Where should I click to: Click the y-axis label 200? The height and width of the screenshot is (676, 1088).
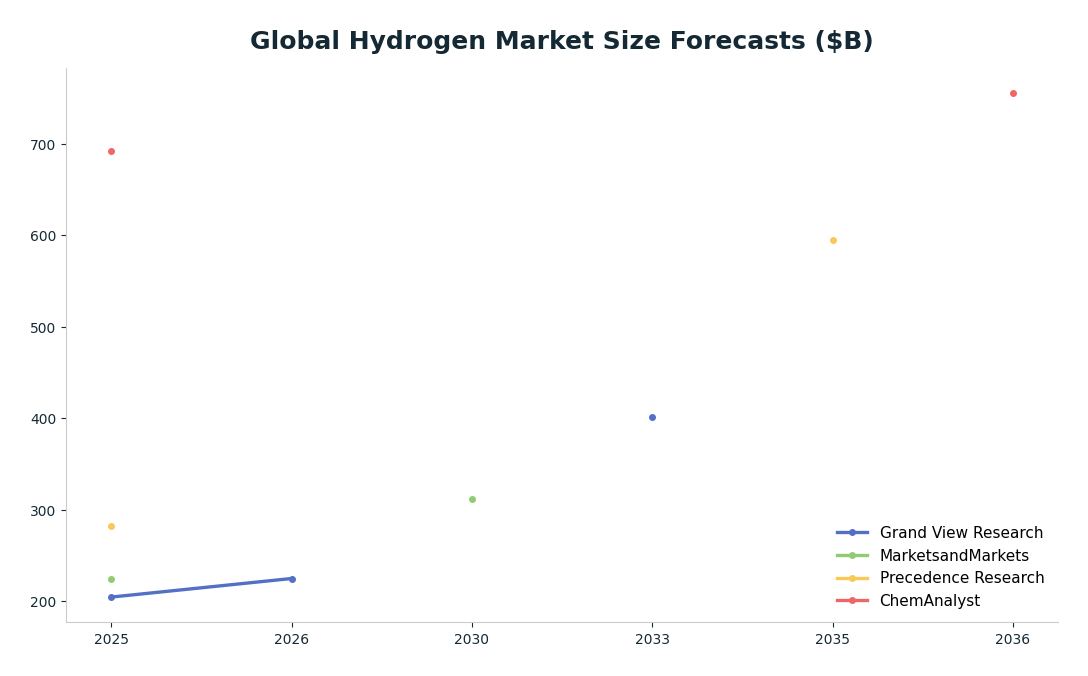(42, 602)
